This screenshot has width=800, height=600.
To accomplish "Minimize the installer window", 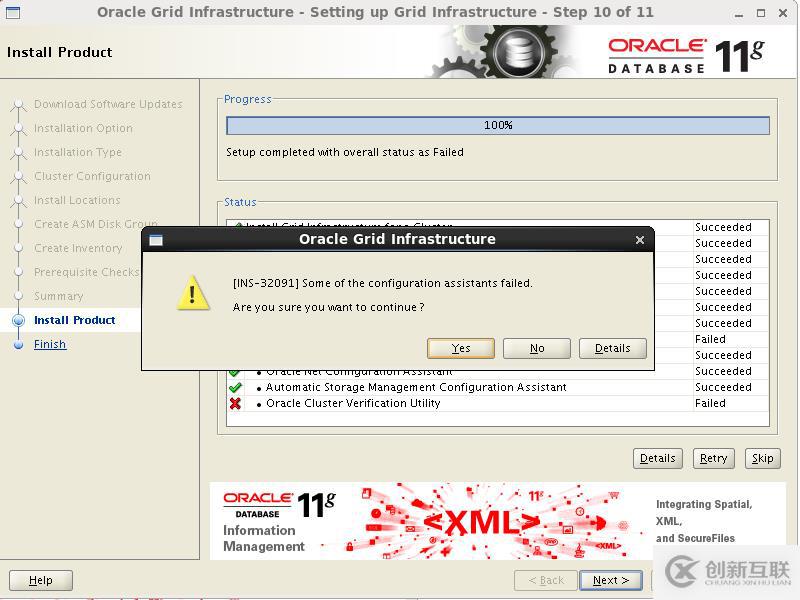I will tap(739, 14).
